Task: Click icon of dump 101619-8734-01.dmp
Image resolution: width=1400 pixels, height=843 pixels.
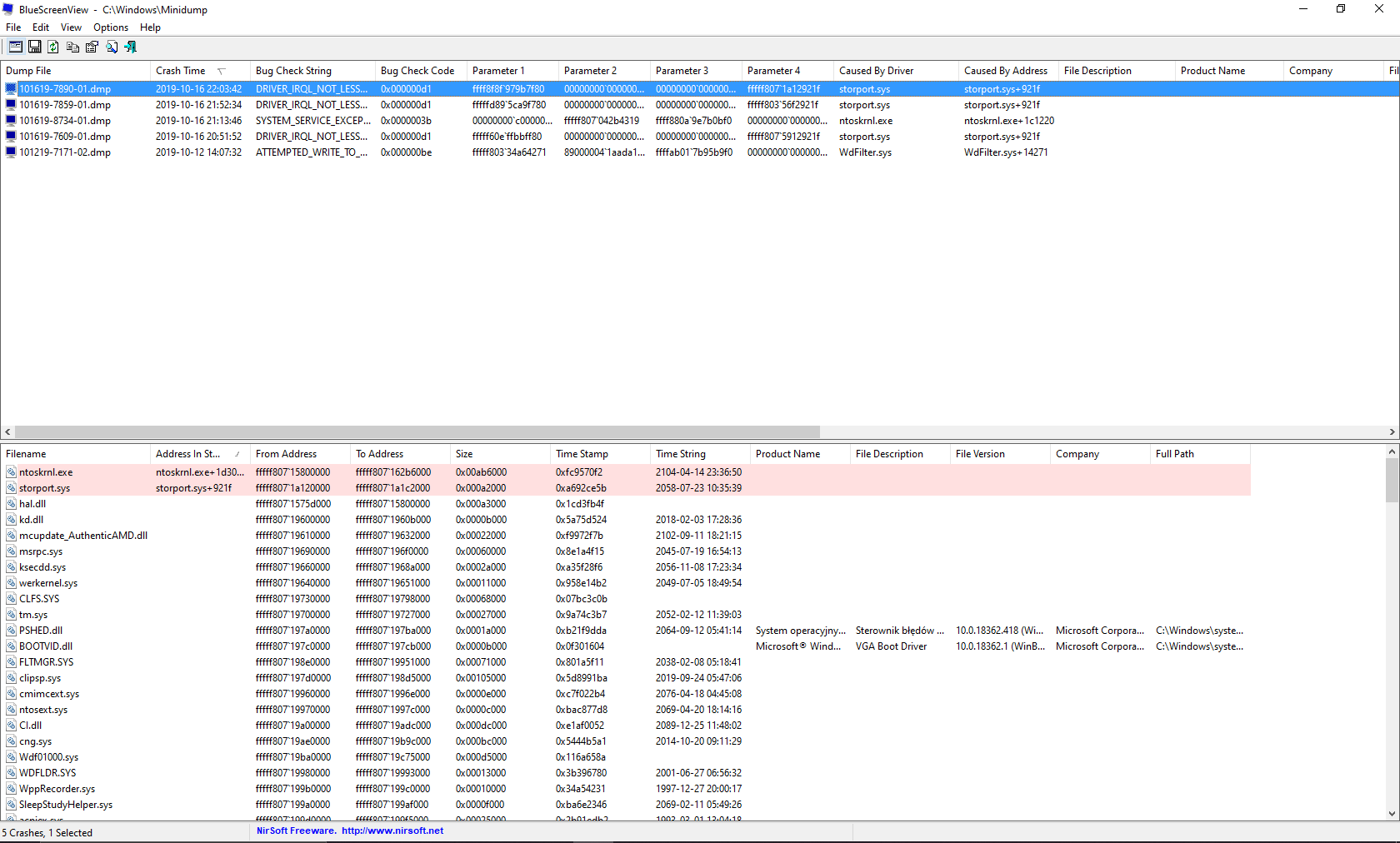Action: [11, 121]
